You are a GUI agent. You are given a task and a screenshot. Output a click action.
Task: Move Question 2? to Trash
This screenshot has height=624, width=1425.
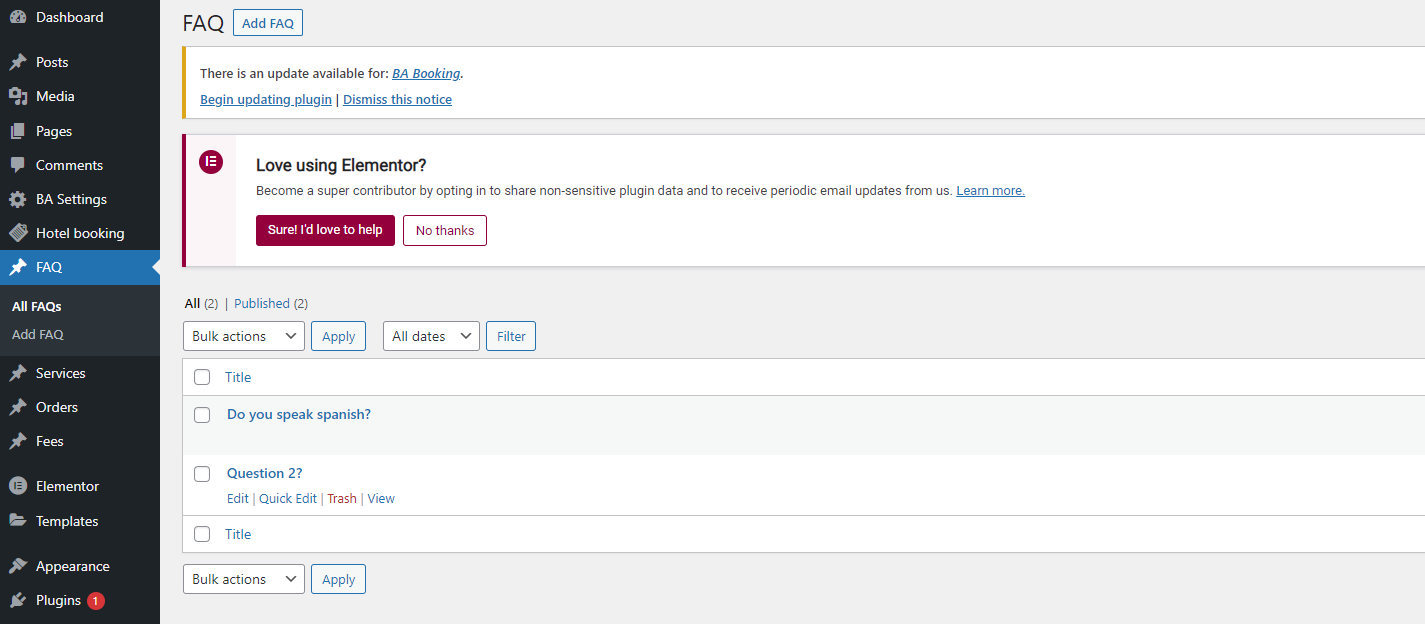[342, 499]
